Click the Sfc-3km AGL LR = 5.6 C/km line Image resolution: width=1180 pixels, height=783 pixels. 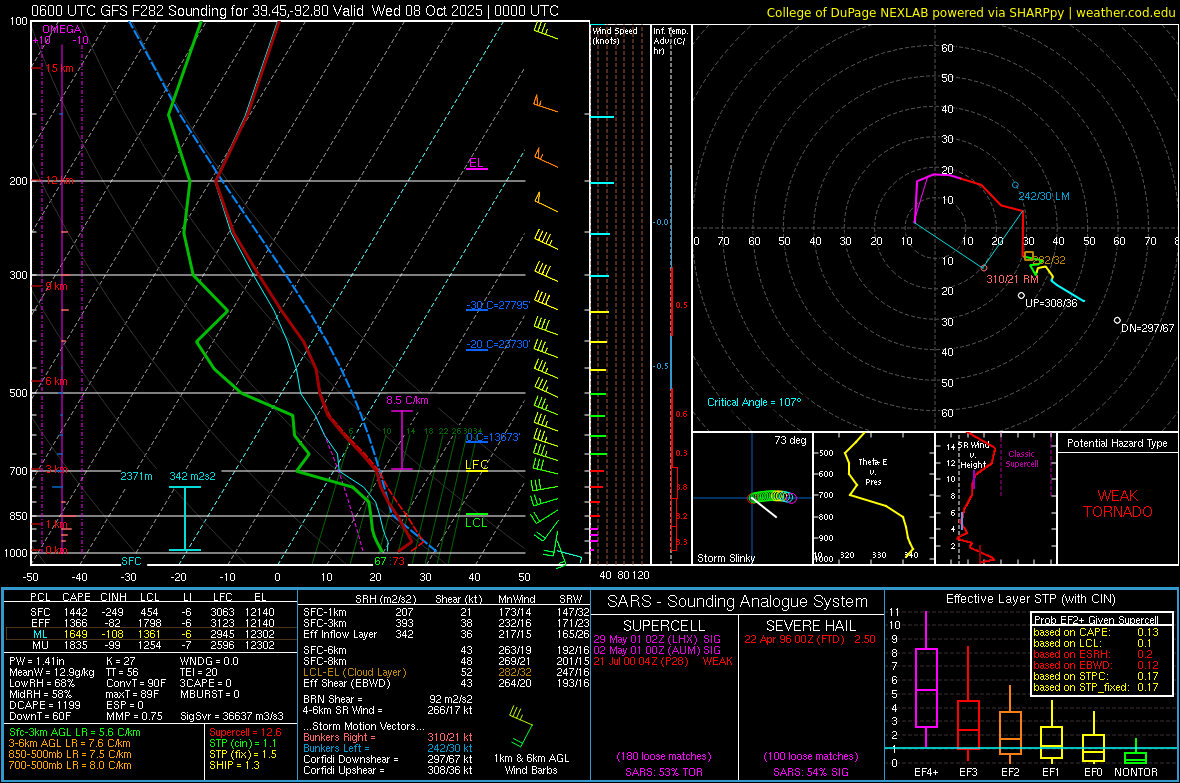75,732
